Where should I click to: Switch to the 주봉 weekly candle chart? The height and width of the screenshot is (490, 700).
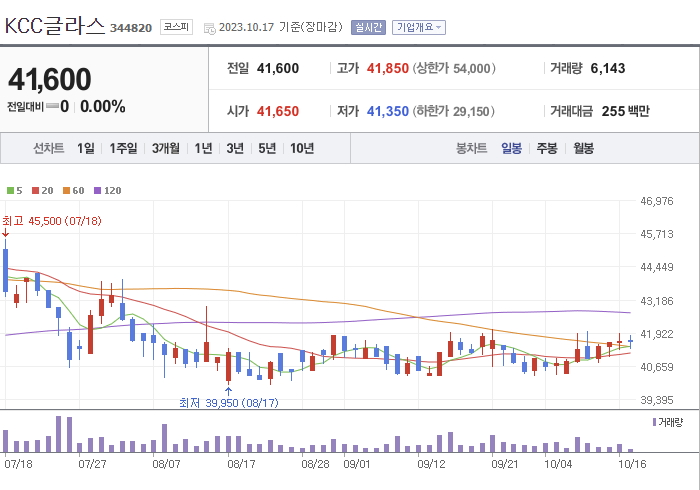(547, 148)
